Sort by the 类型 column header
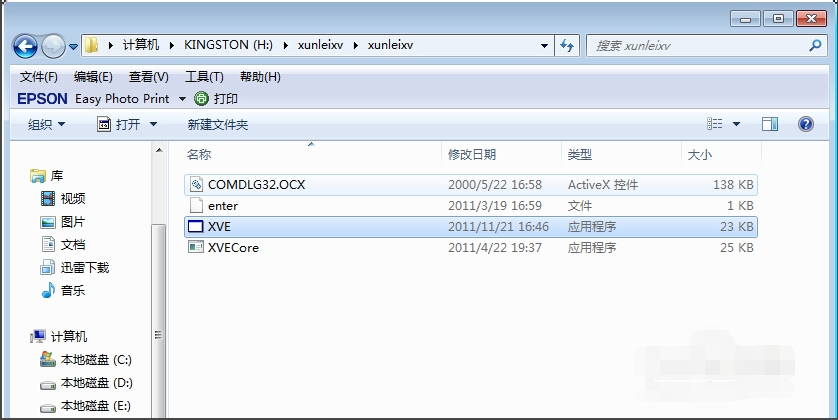 tap(579, 155)
